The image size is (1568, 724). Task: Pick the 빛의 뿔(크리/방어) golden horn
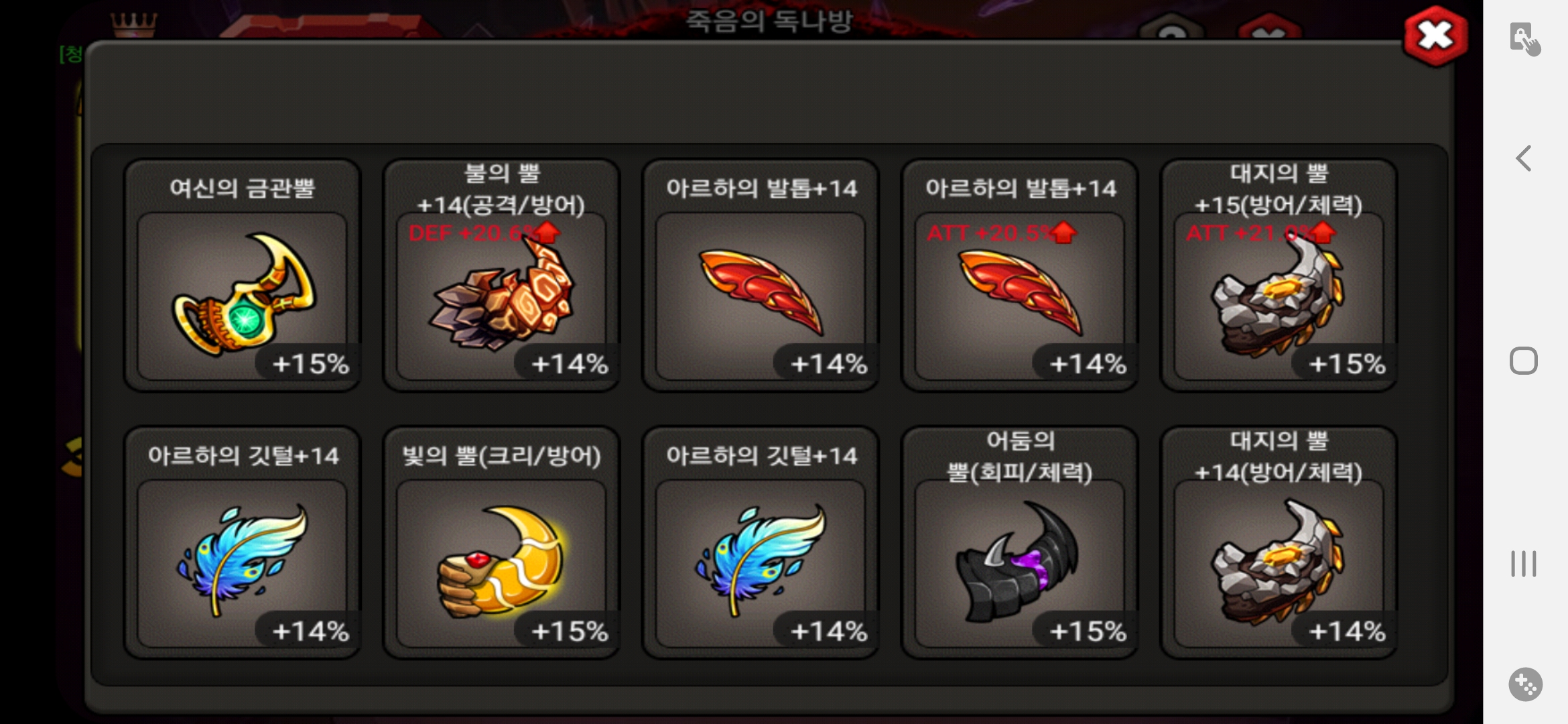pos(501,542)
